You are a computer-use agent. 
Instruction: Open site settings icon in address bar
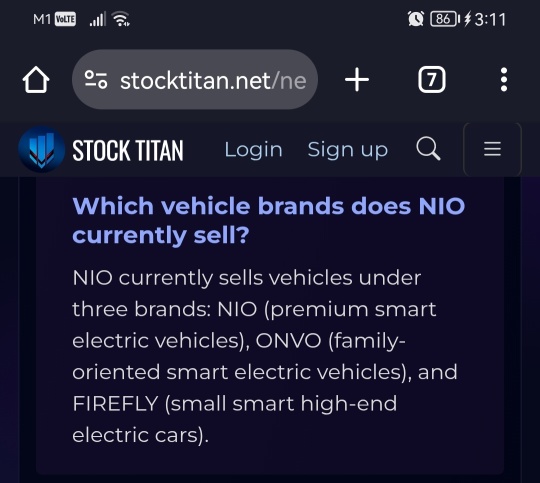96,80
